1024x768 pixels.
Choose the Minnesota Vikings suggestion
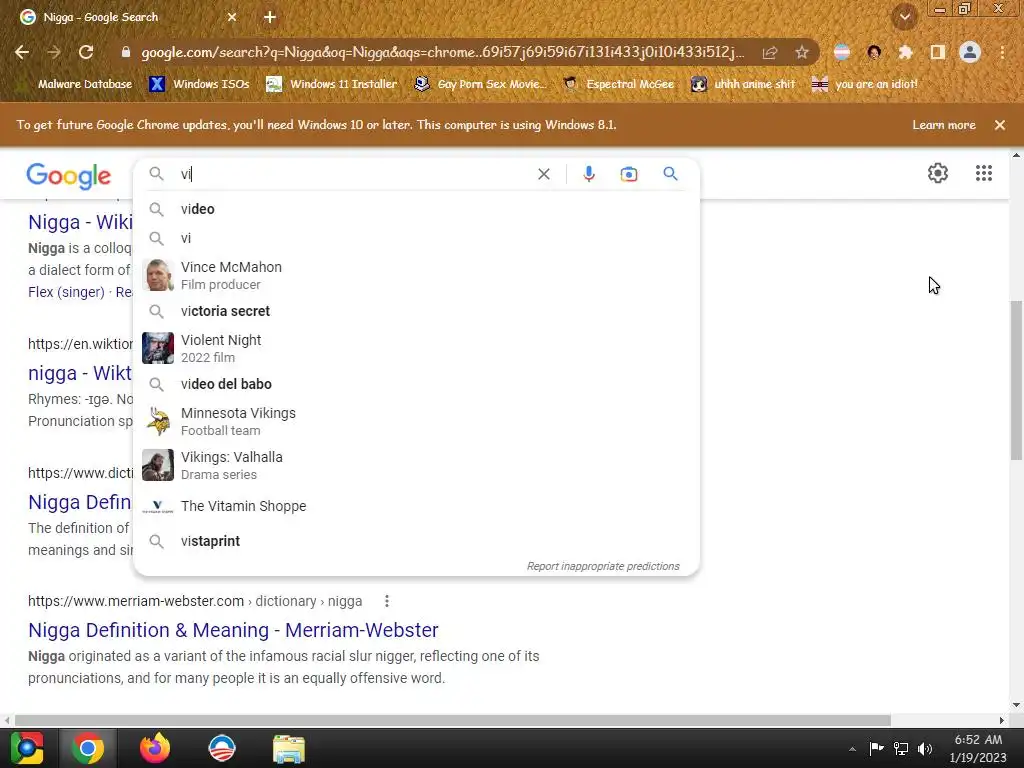[416, 421]
